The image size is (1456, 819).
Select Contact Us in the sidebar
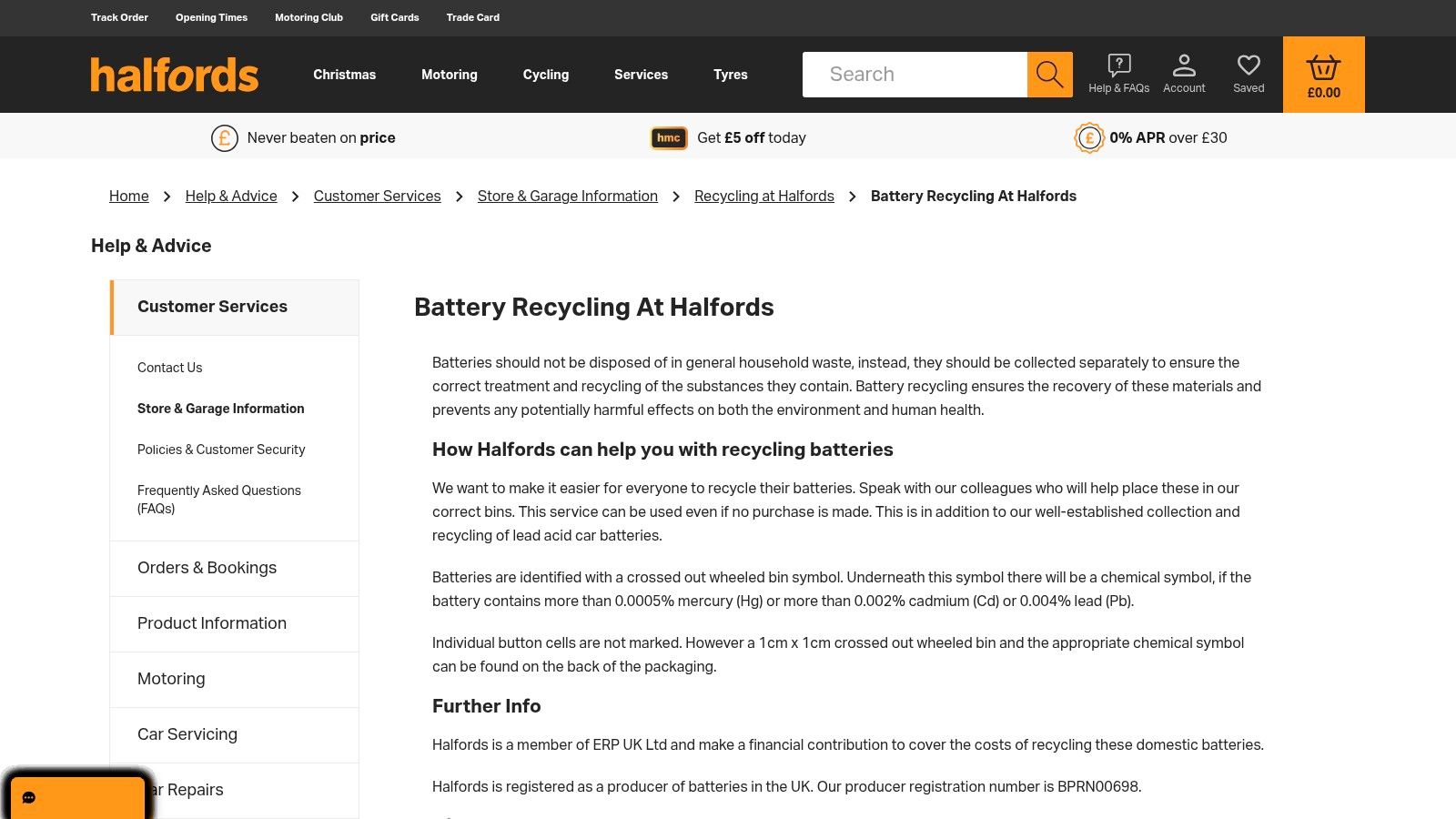pyautogui.click(x=169, y=368)
